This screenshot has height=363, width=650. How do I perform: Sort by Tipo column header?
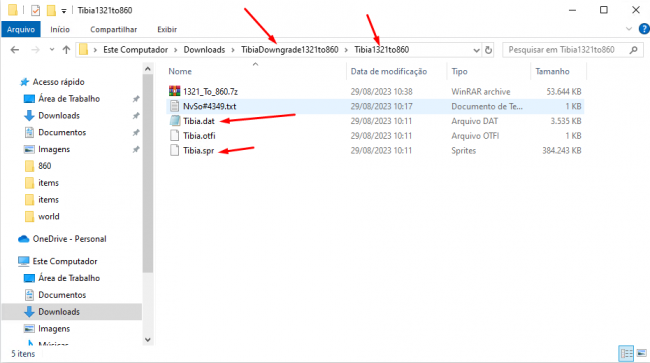pyautogui.click(x=459, y=71)
